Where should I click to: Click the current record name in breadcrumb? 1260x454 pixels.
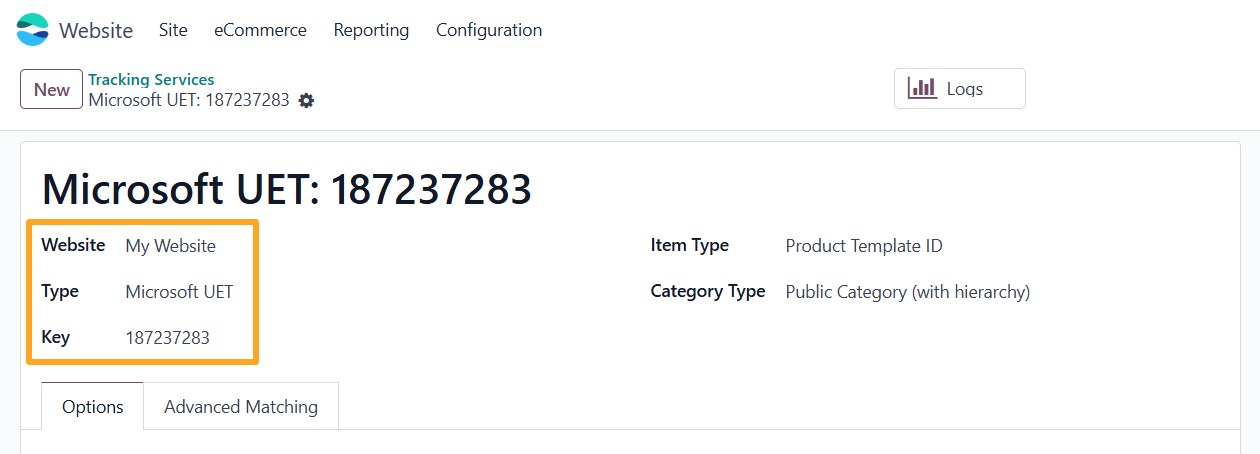pos(189,100)
